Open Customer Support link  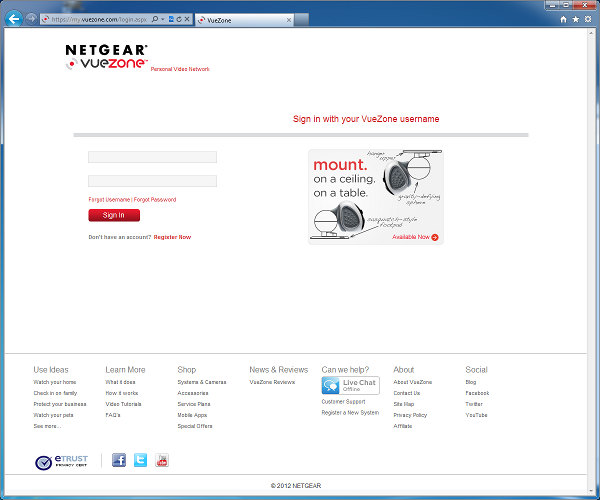coord(343,401)
